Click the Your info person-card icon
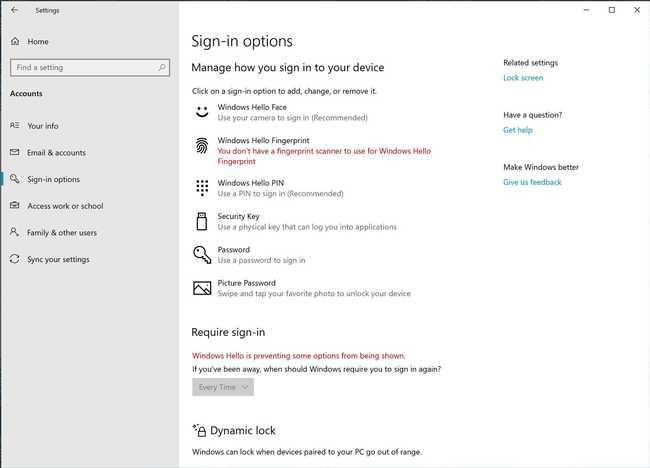650x468 pixels. click(x=15, y=125)
